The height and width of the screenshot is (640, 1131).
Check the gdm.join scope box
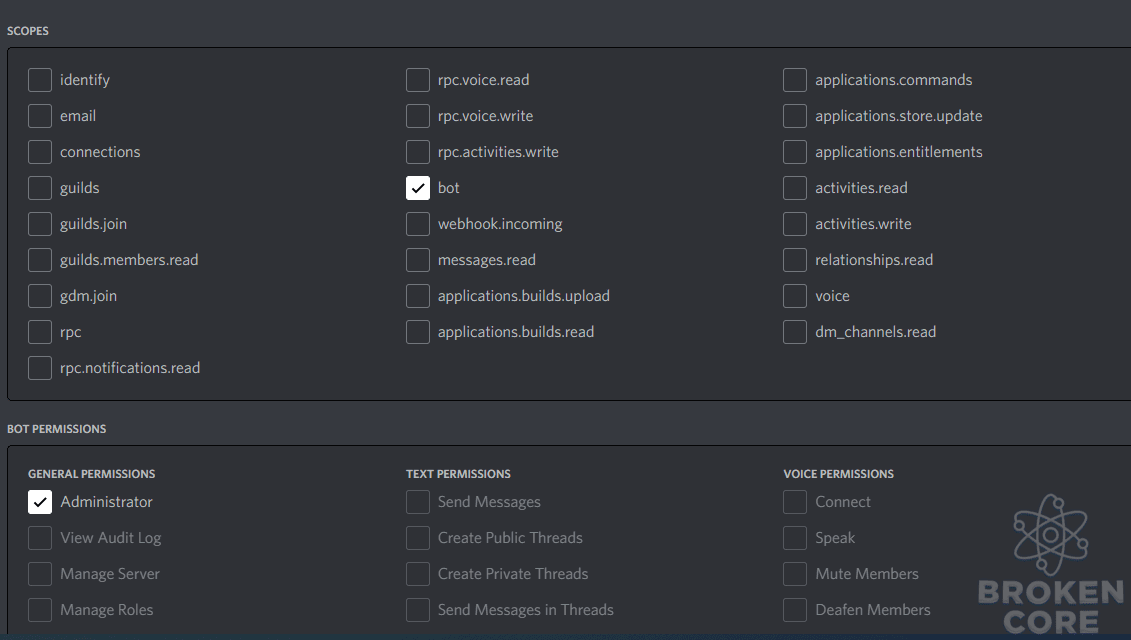click(x=40, y=297)
